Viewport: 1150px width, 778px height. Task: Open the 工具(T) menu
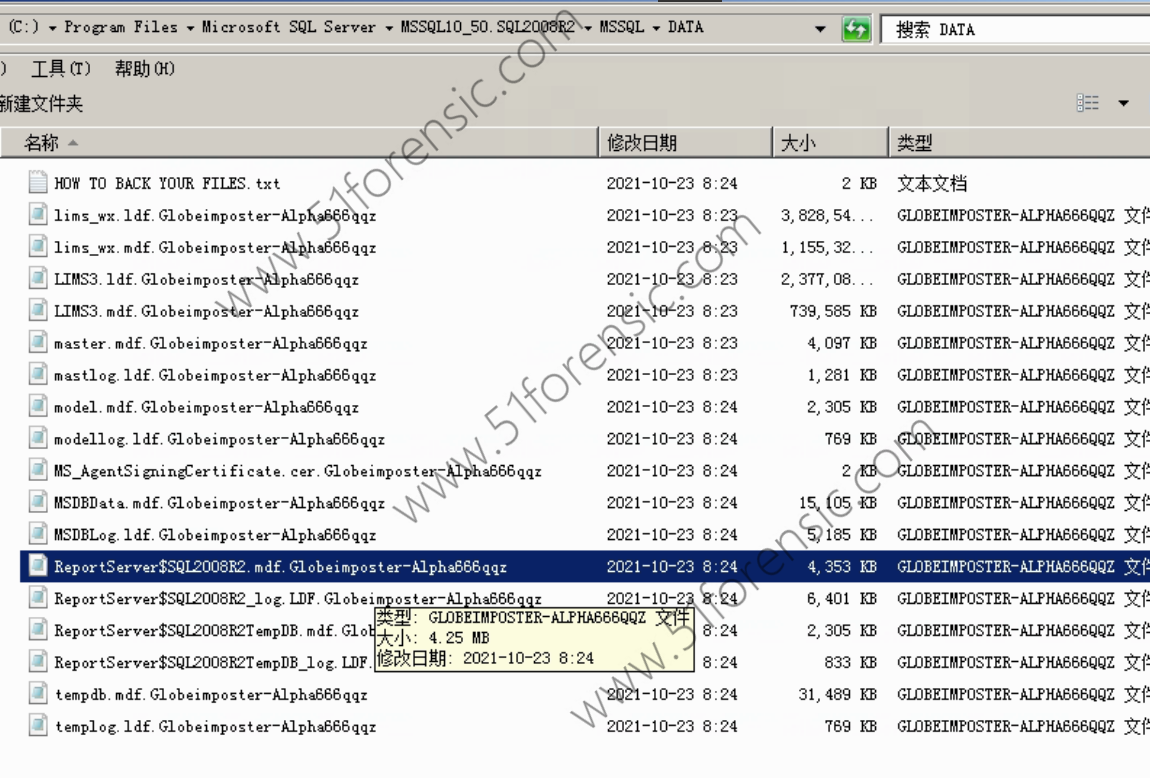[x=60, y=68]
